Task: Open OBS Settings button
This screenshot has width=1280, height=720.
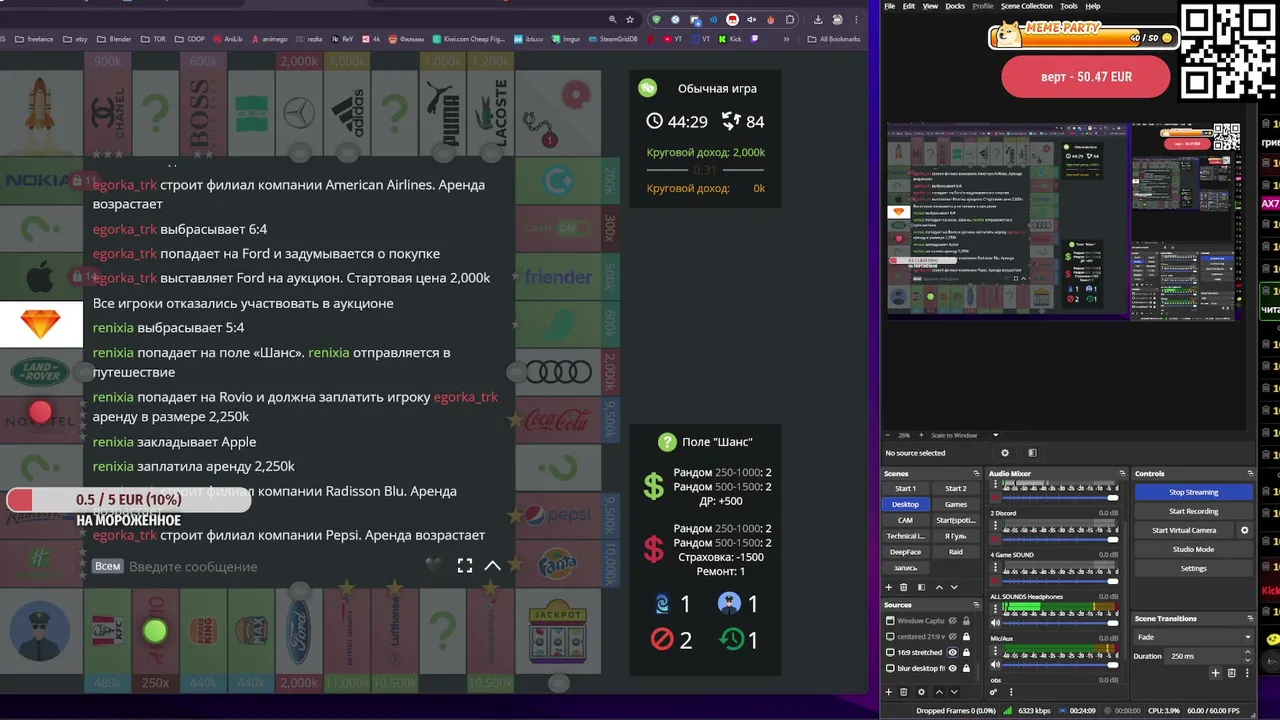Action: [x=1194, y=568]
